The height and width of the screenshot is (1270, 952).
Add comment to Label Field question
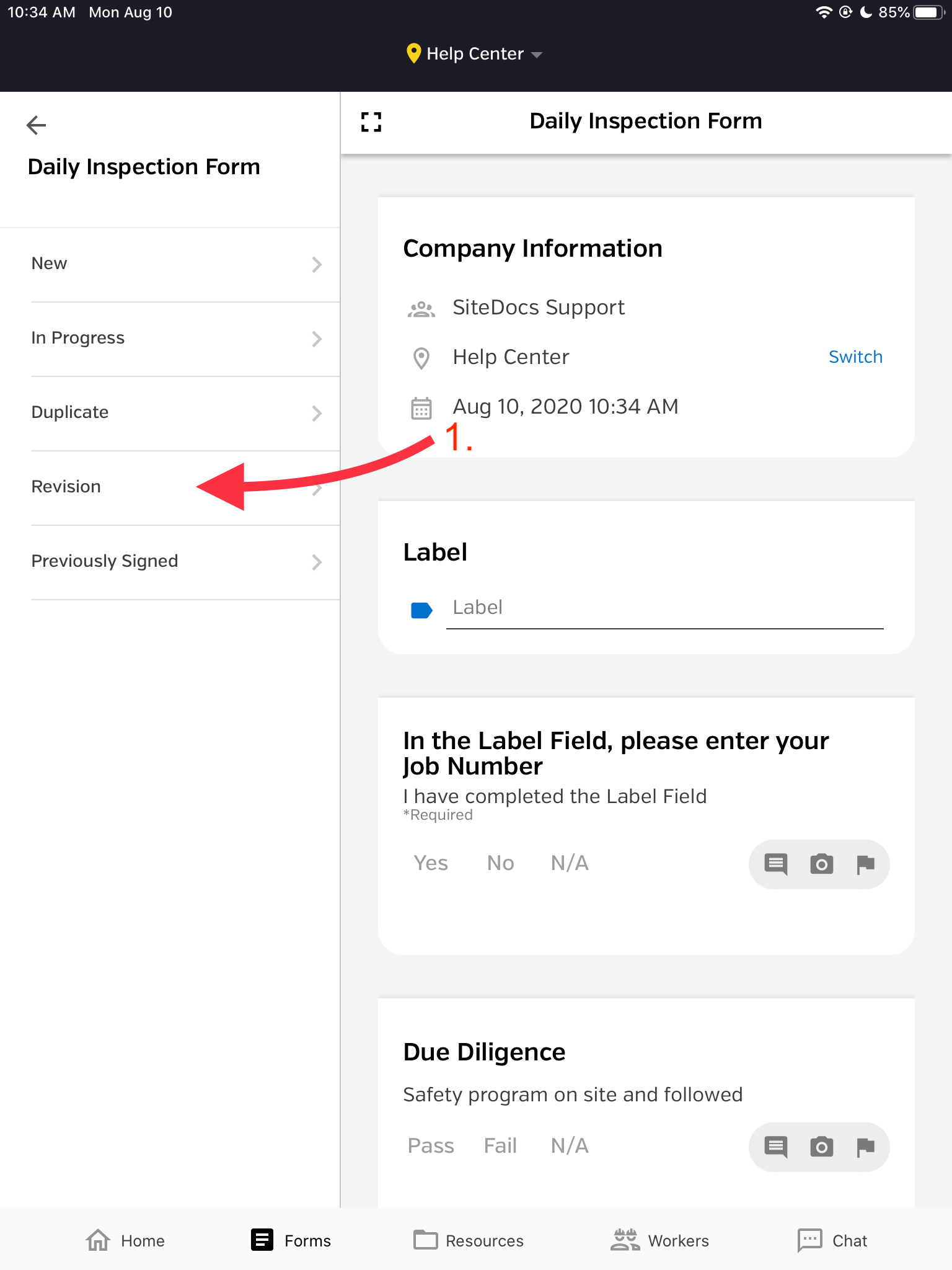tap(775, 864)
